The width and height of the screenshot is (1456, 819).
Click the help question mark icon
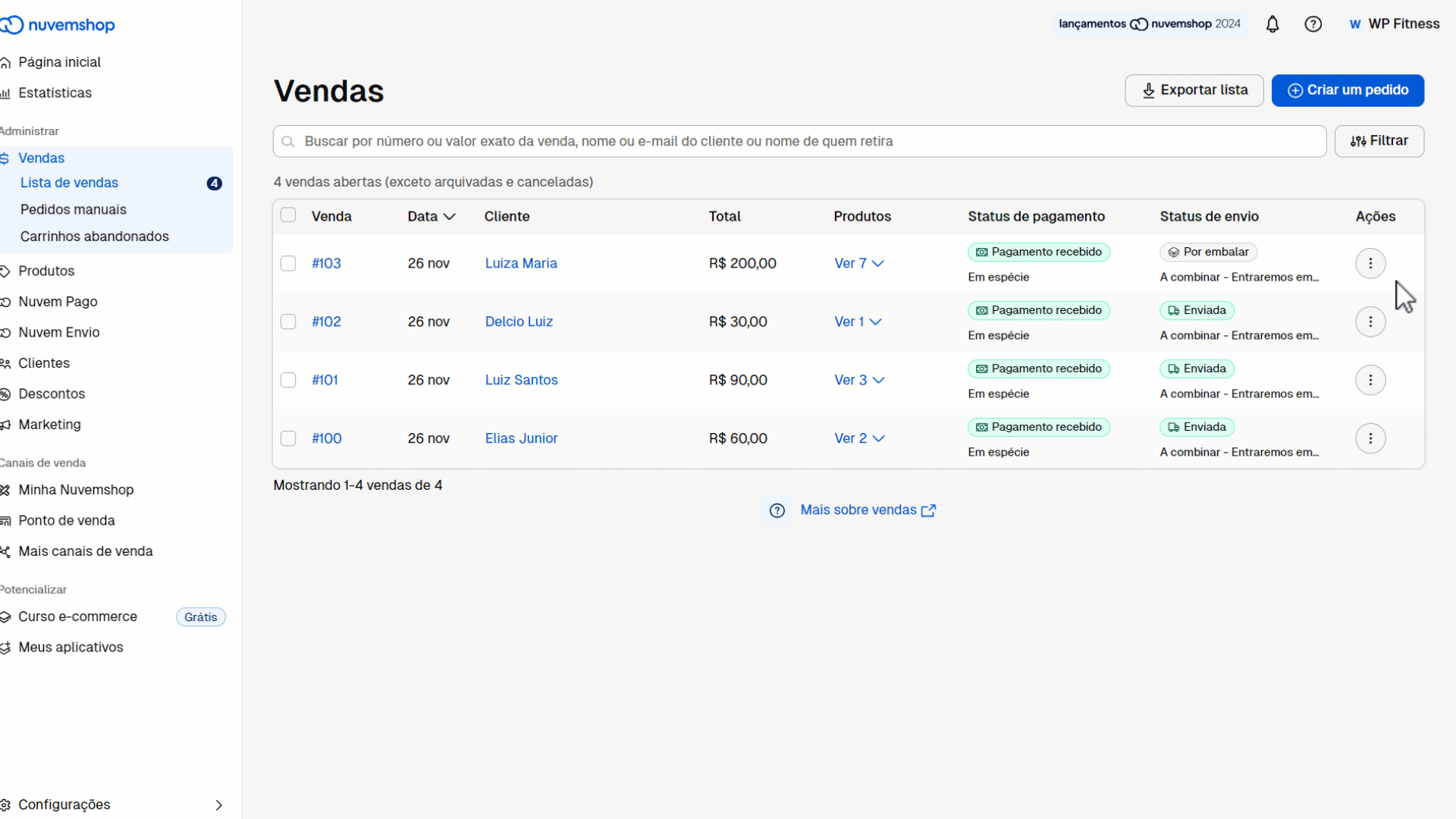tap(1313, 24)
